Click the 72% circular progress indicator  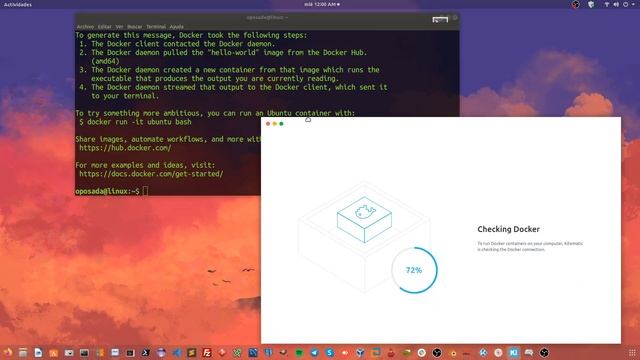(414, 270)
